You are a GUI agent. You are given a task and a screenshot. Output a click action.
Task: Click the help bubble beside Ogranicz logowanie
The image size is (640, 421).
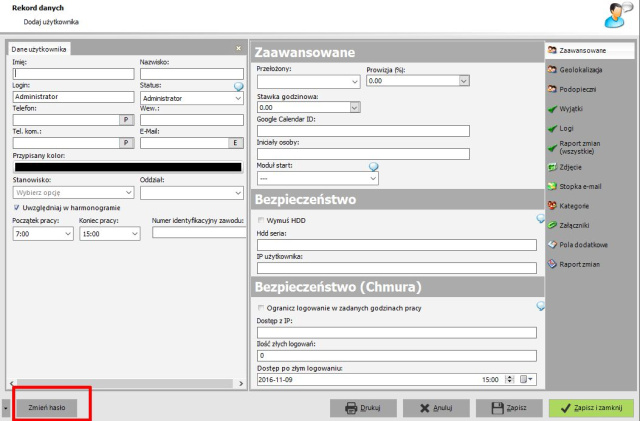[x=540, y=306]
